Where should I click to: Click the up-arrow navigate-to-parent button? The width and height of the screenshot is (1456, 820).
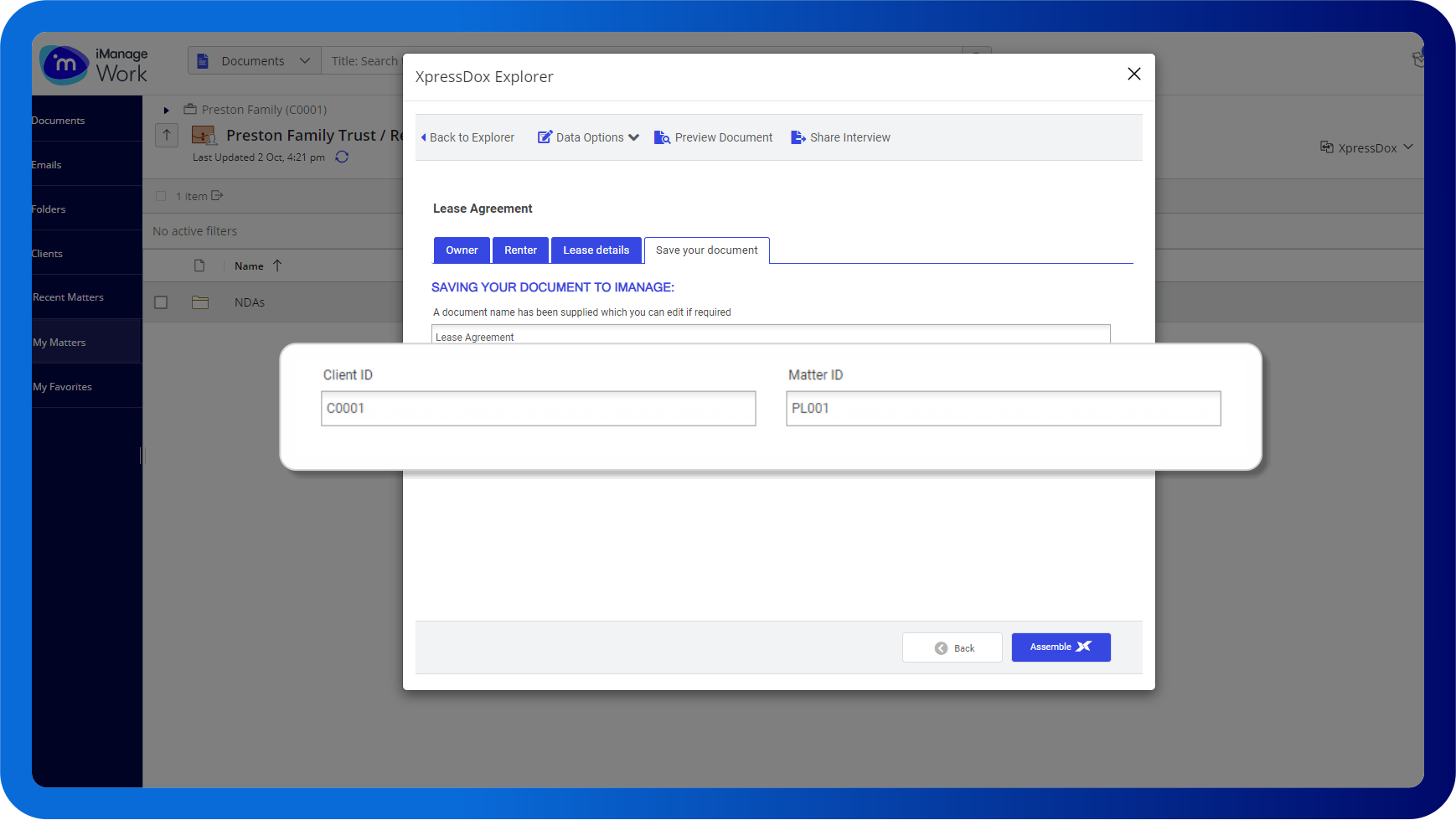tap(167, 135)
